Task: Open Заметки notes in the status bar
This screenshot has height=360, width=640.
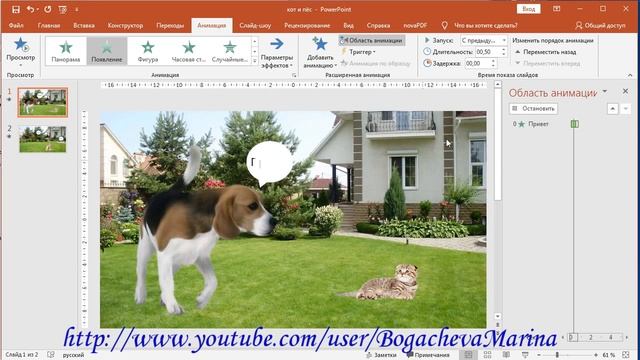Action: (381, 355)
